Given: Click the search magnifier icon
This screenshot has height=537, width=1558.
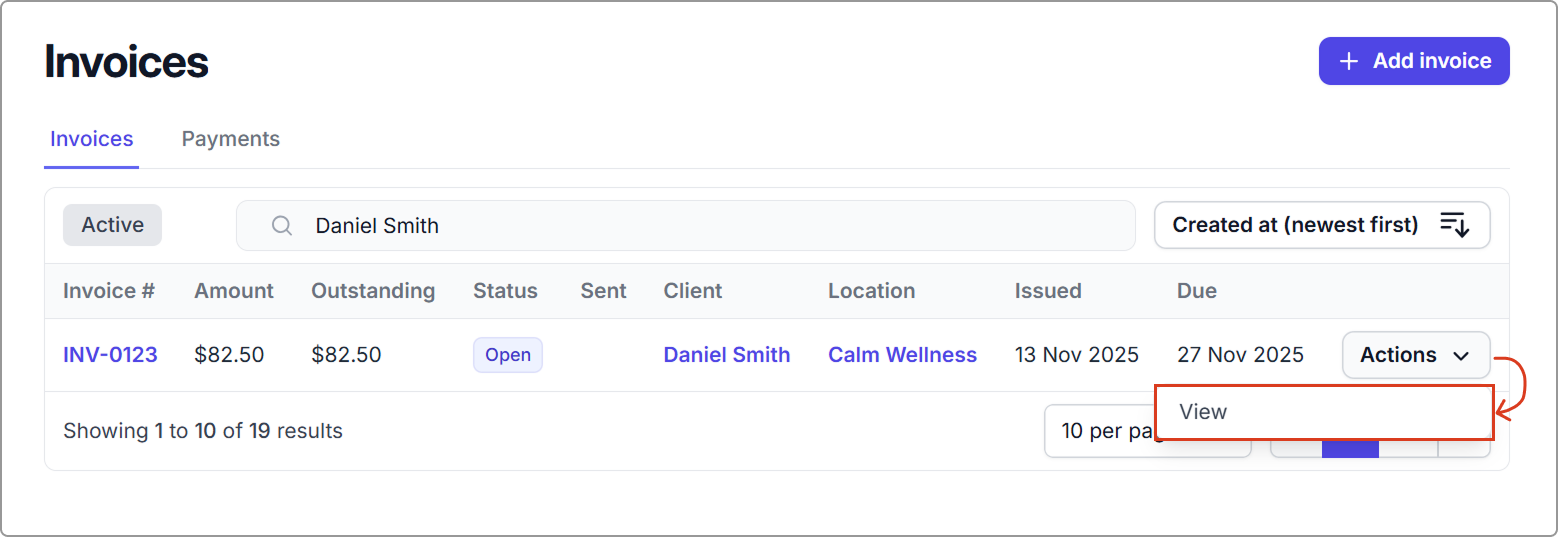Looking at the screenshot, I should (282, 226).
